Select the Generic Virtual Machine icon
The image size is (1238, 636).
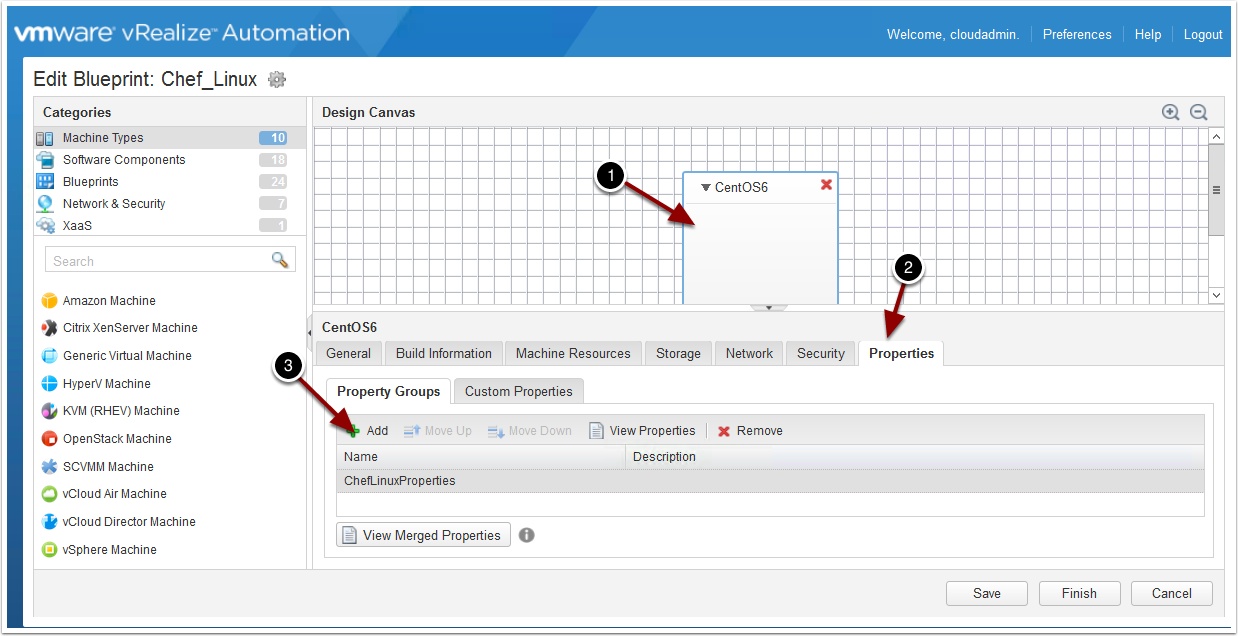pos(49,356)
